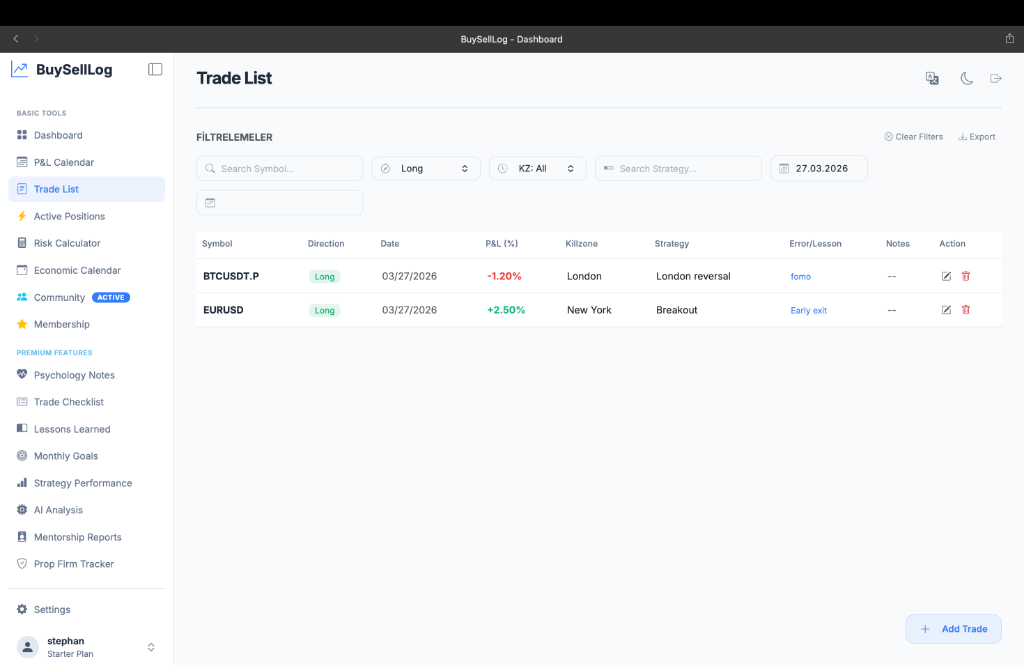Click the browser share icon
1024x665 pixels.
pos(1009,39)
